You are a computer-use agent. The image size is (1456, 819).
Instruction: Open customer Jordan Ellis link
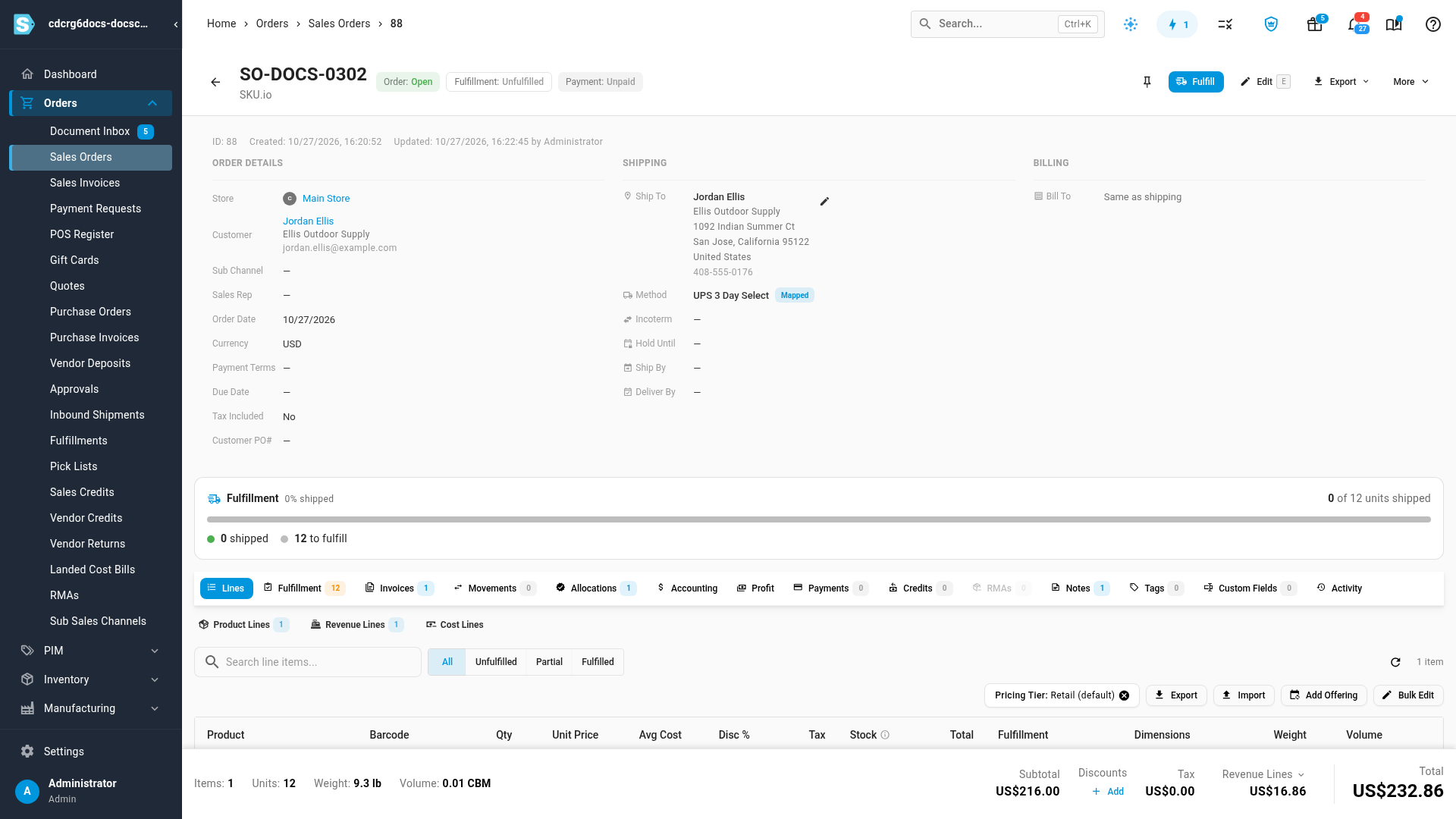click(x=308, y=221)
